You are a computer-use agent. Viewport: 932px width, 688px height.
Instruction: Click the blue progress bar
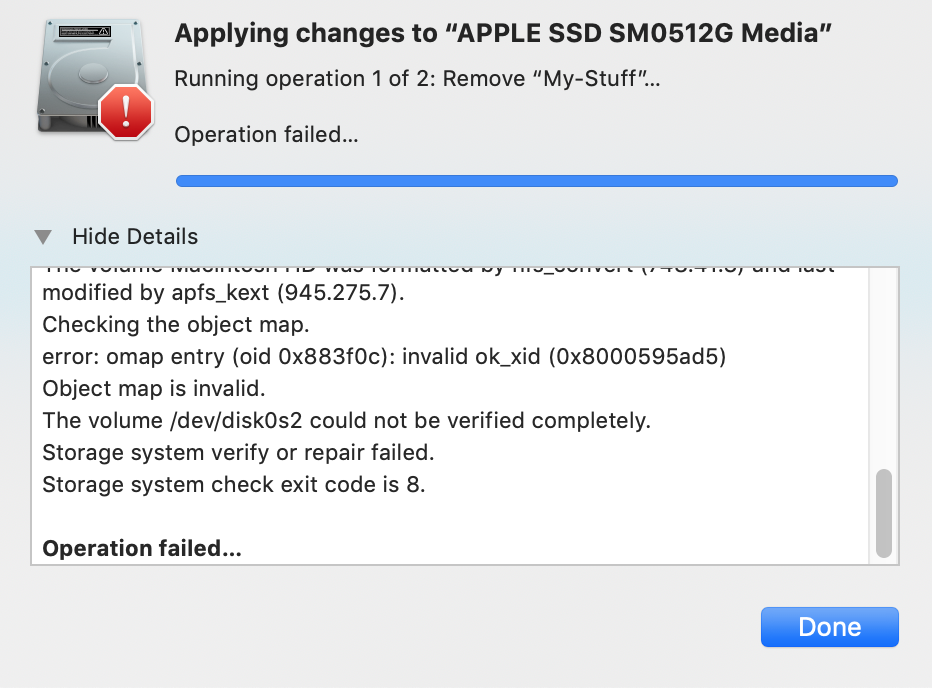(x=537, y=181)
